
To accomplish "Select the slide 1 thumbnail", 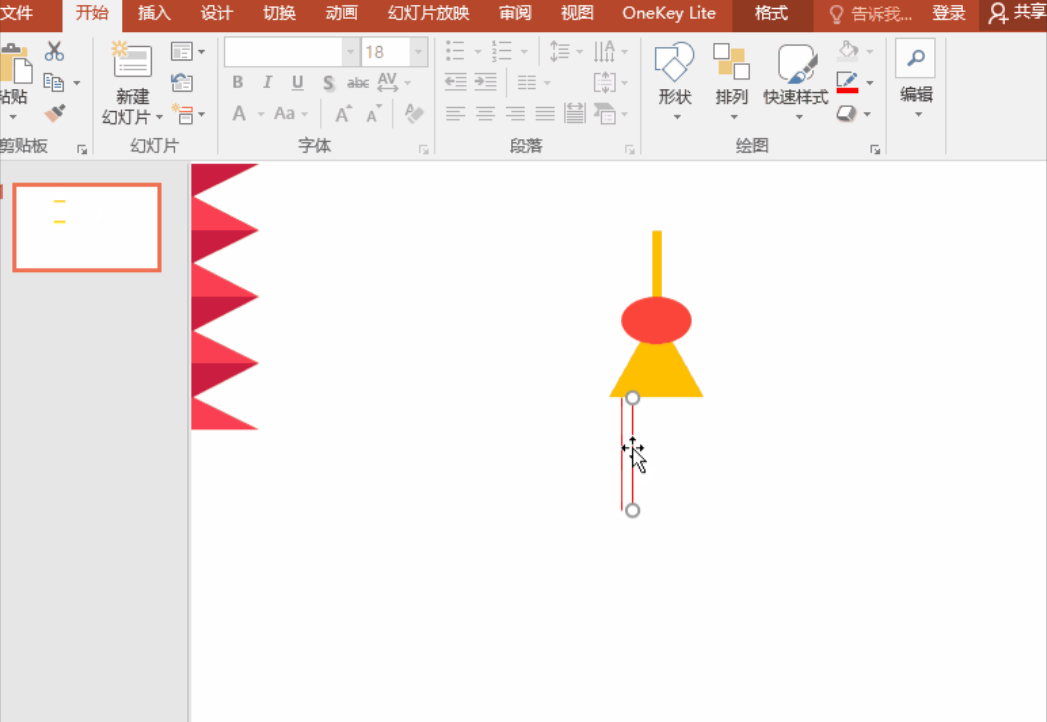I will 87,227.
